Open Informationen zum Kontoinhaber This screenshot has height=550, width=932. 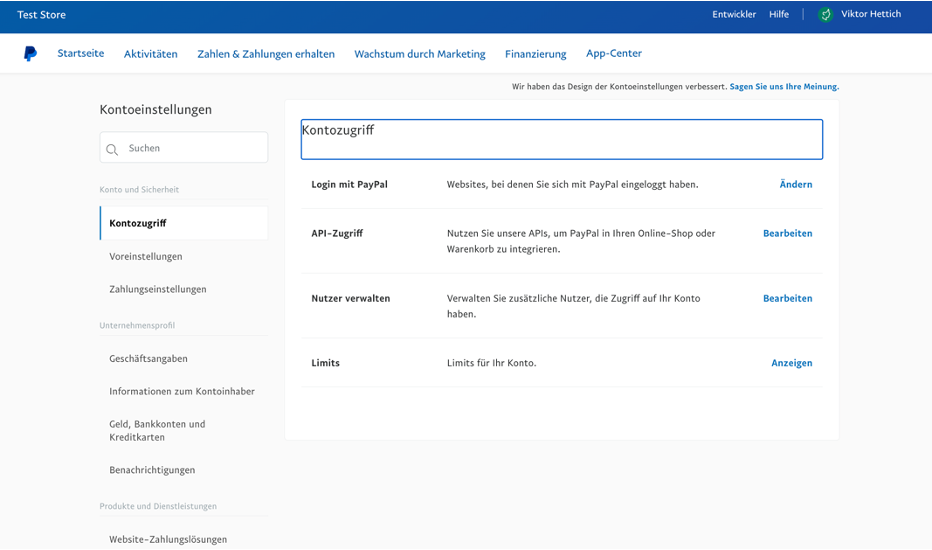point(182,391)
